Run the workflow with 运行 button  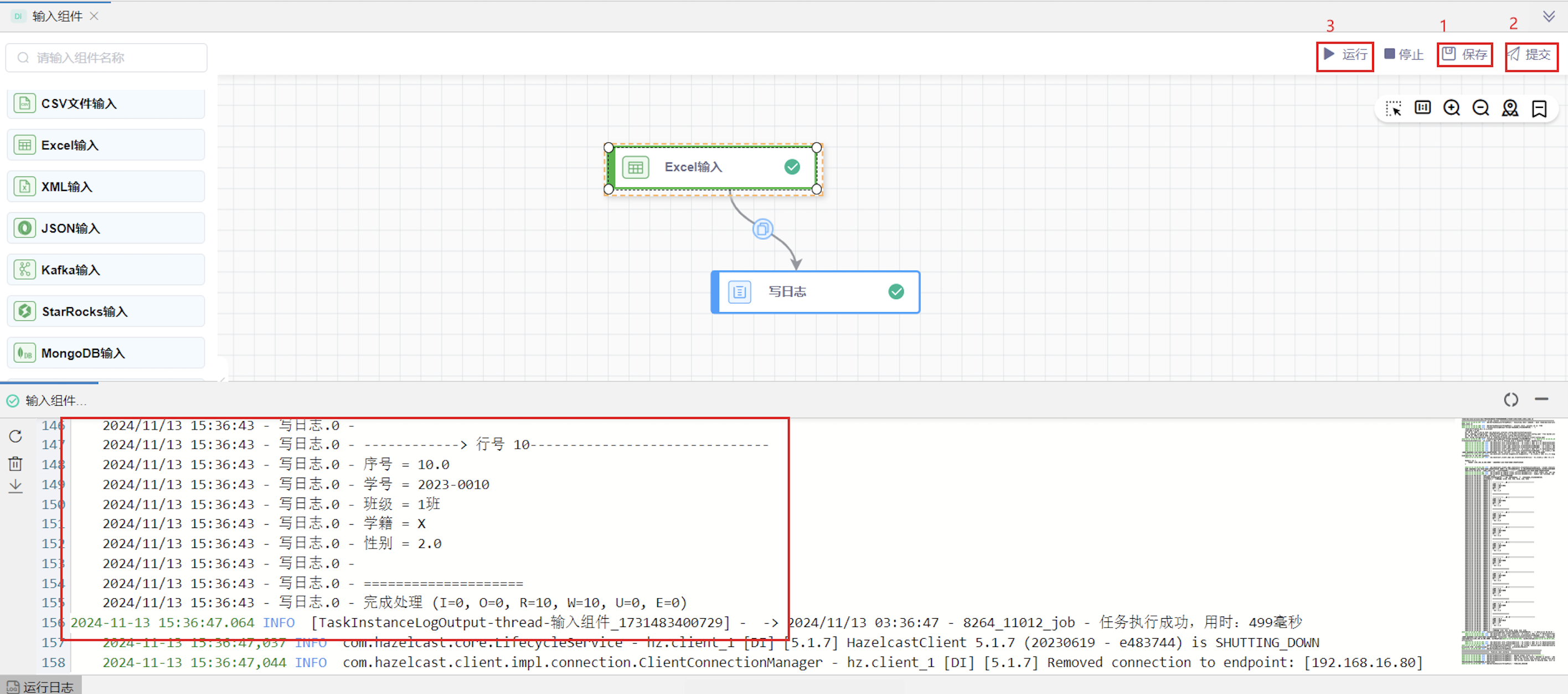(1345, 55)
